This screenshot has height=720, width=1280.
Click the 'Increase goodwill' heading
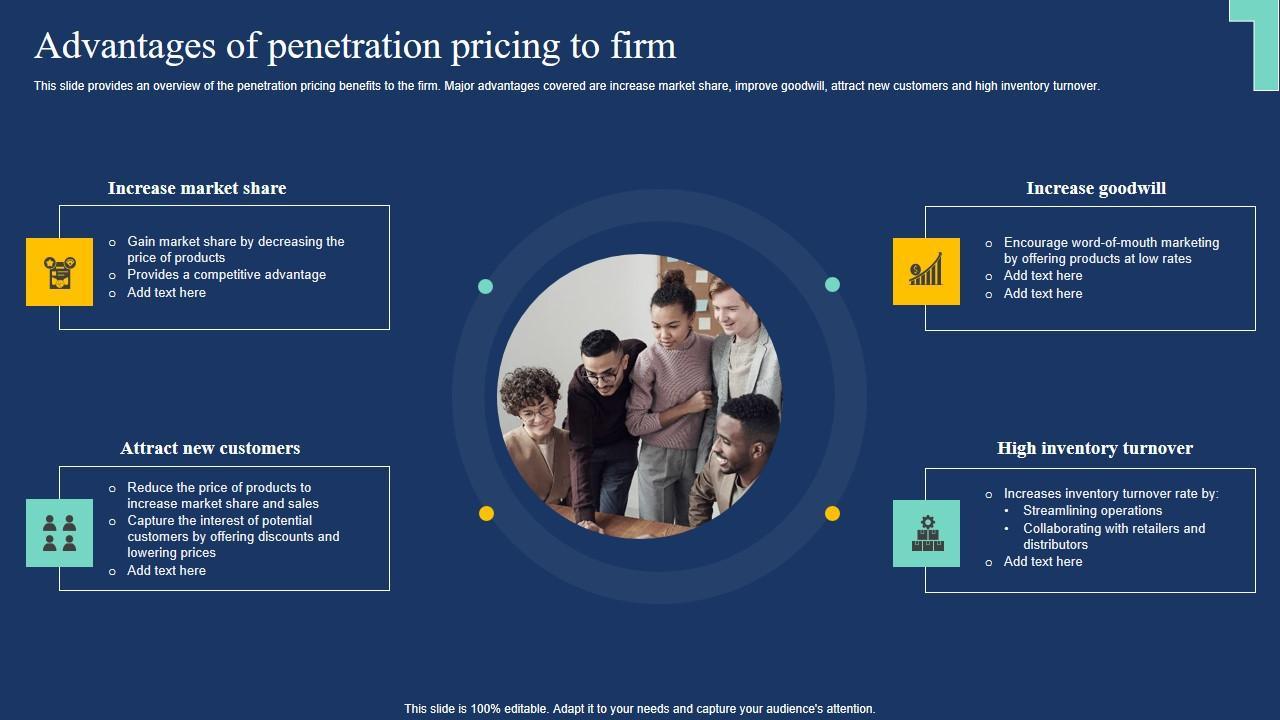pos(1096,188)
